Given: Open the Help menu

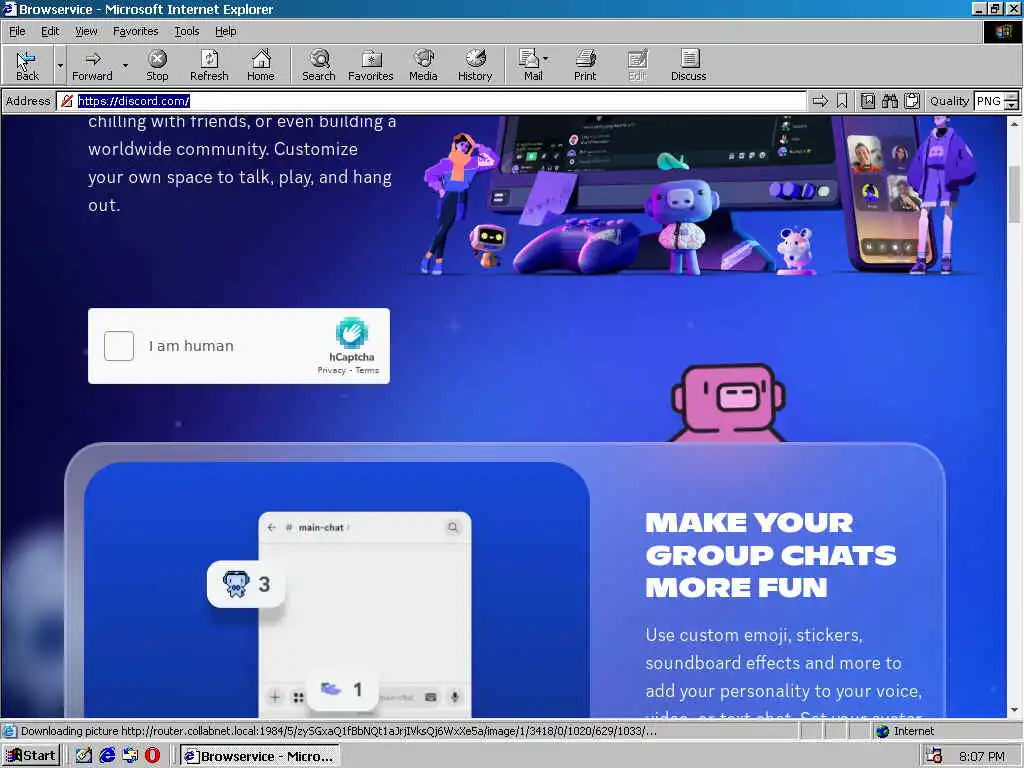Looking at the screenshot, I should 225,31.
